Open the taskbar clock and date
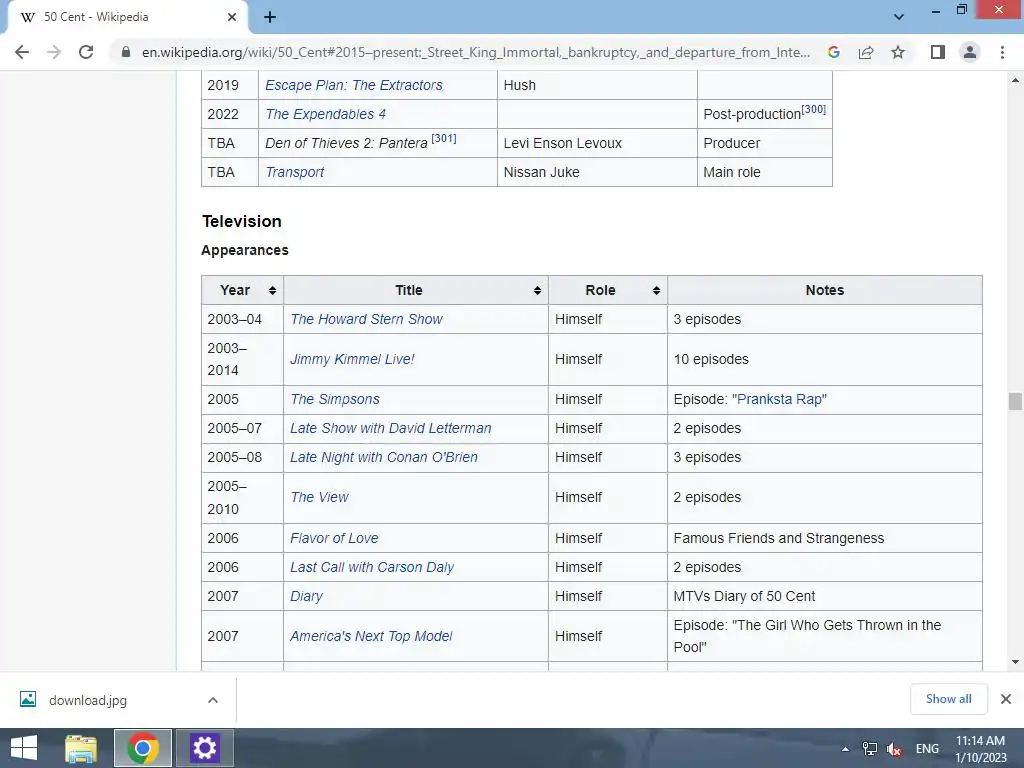This screenshot has width=1024, height=768. click(981, 749)
